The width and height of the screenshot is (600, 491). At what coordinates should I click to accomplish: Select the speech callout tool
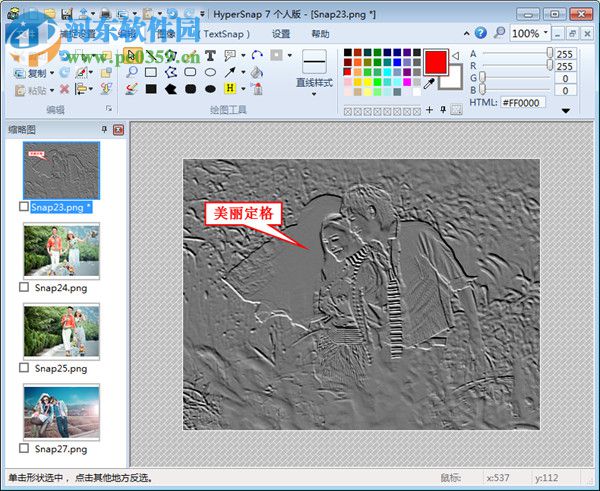click(230, 56)
